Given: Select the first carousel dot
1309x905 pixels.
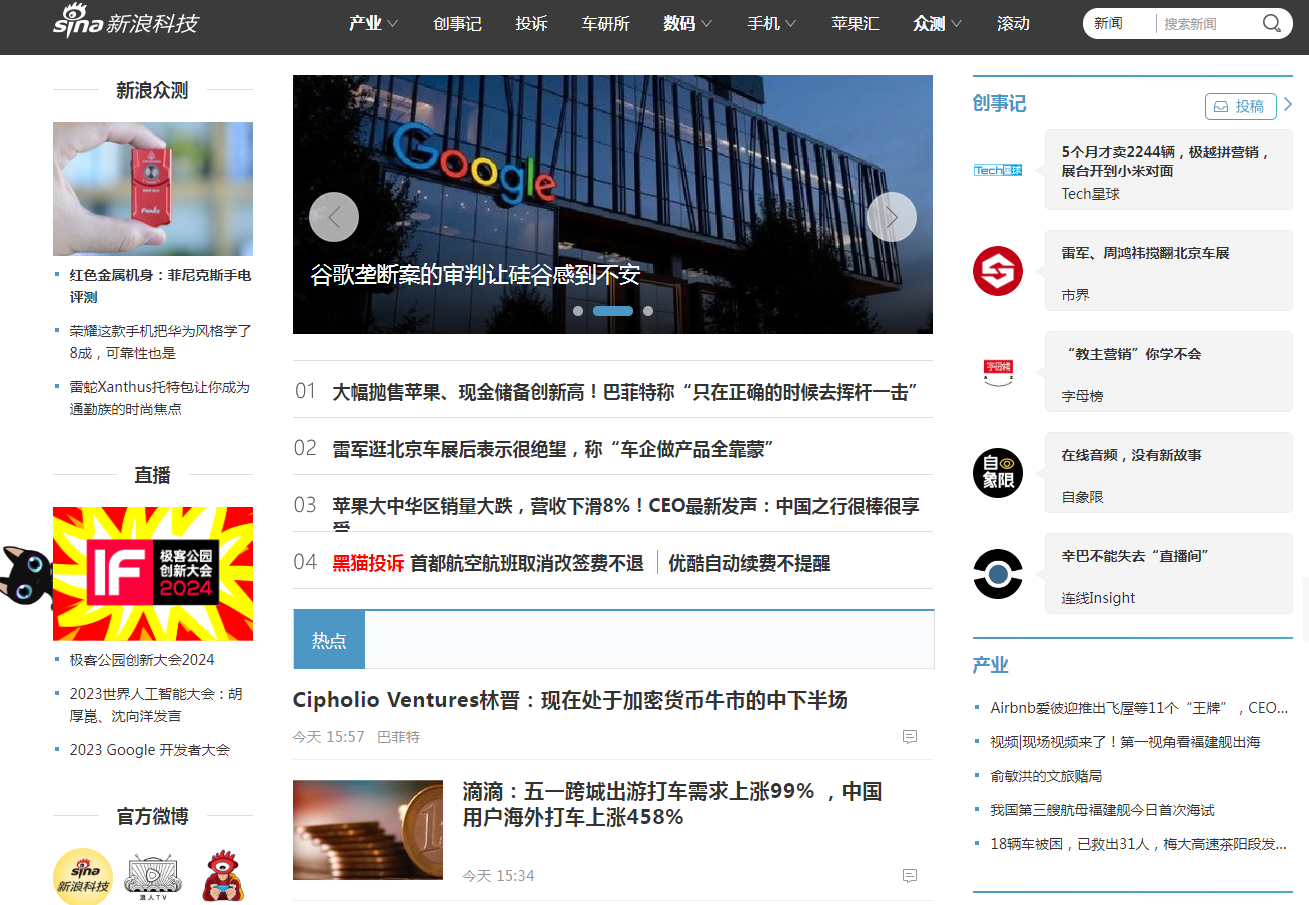Looking at the screenshot, I should 578,311.
